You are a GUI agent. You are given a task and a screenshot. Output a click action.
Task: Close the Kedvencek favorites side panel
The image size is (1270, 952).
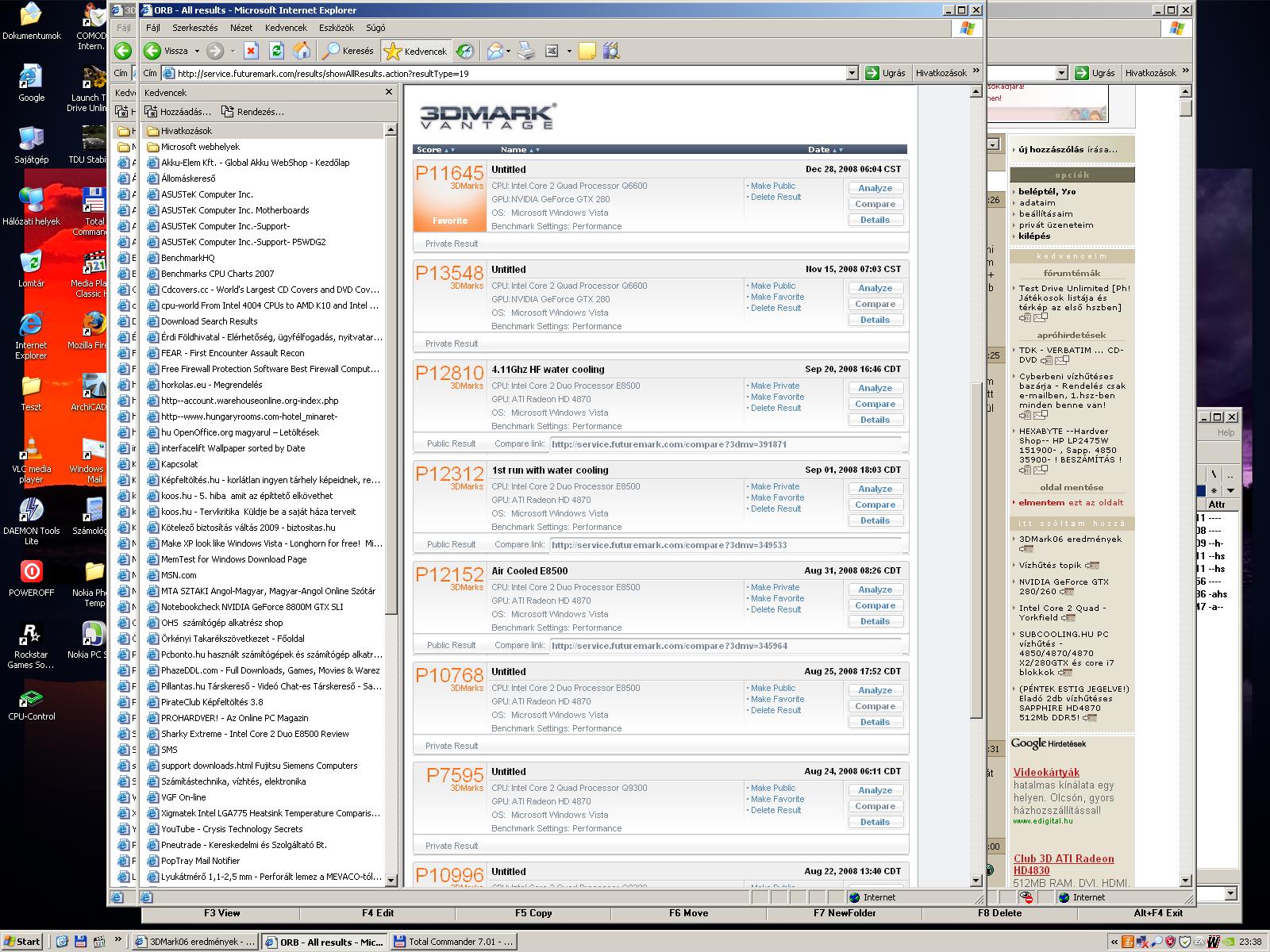coord(389,92)
